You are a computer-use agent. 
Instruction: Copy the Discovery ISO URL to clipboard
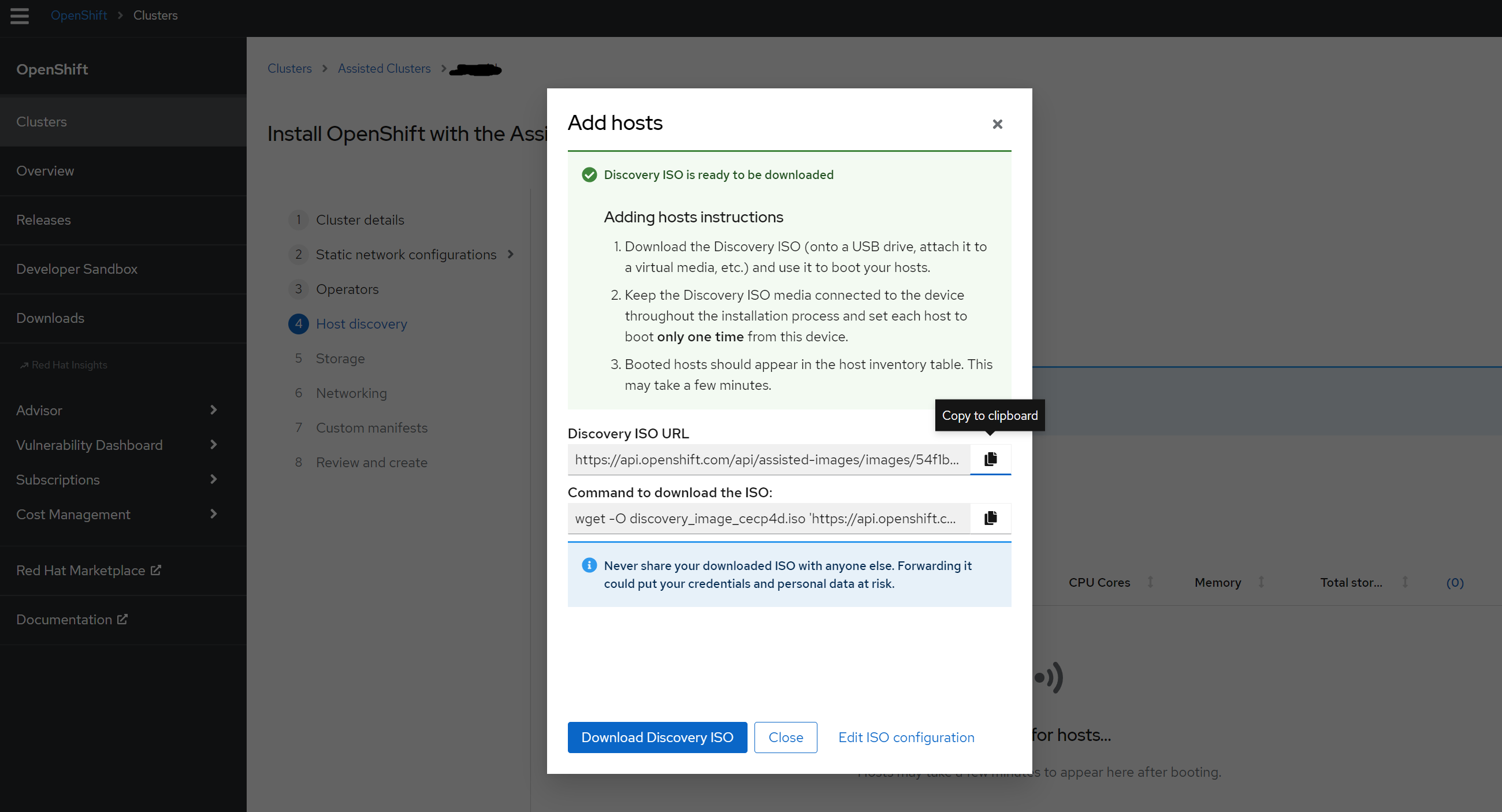tap(990, 459)
